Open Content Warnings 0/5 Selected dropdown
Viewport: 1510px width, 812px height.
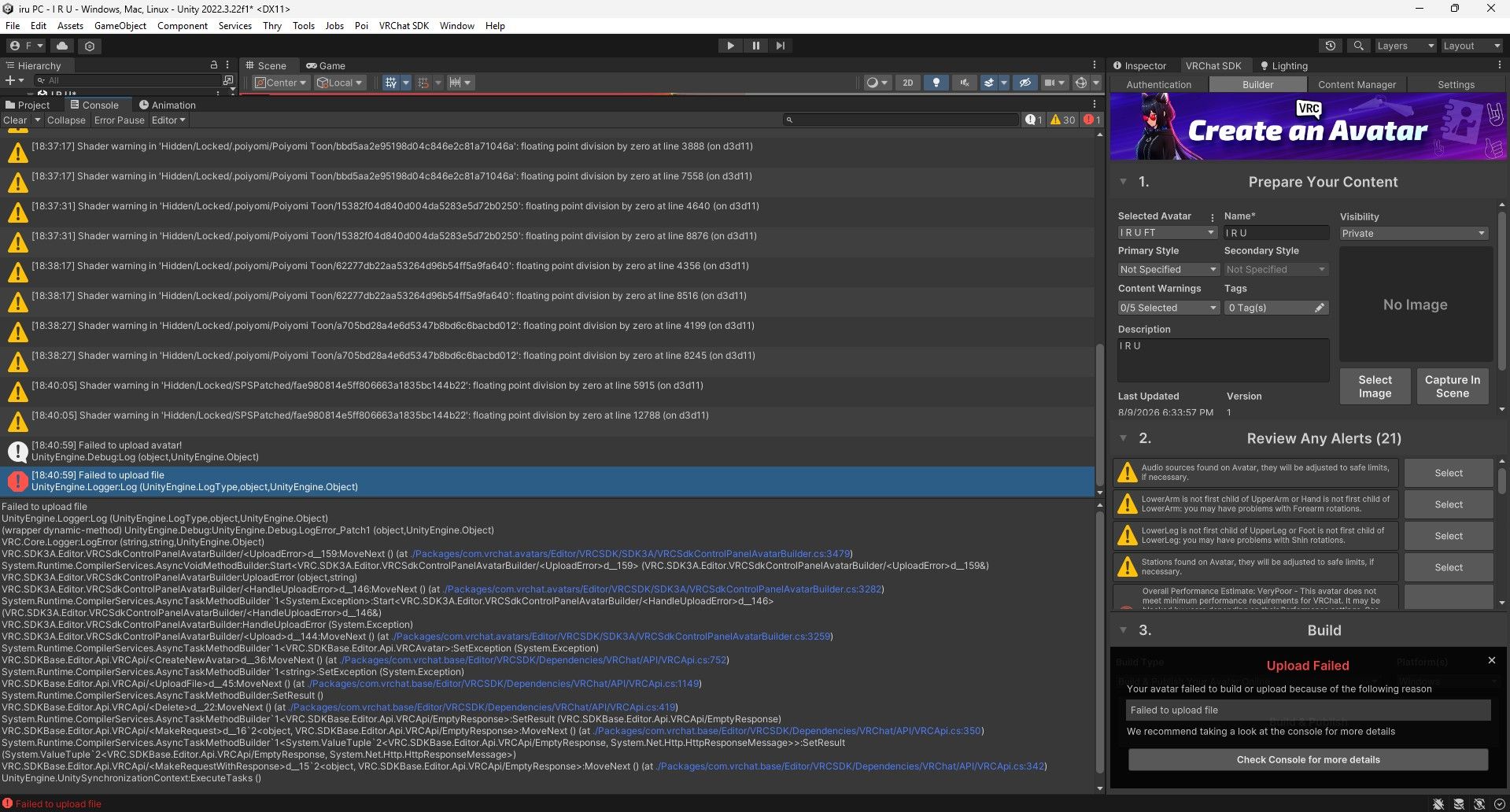pos(1168,308)
